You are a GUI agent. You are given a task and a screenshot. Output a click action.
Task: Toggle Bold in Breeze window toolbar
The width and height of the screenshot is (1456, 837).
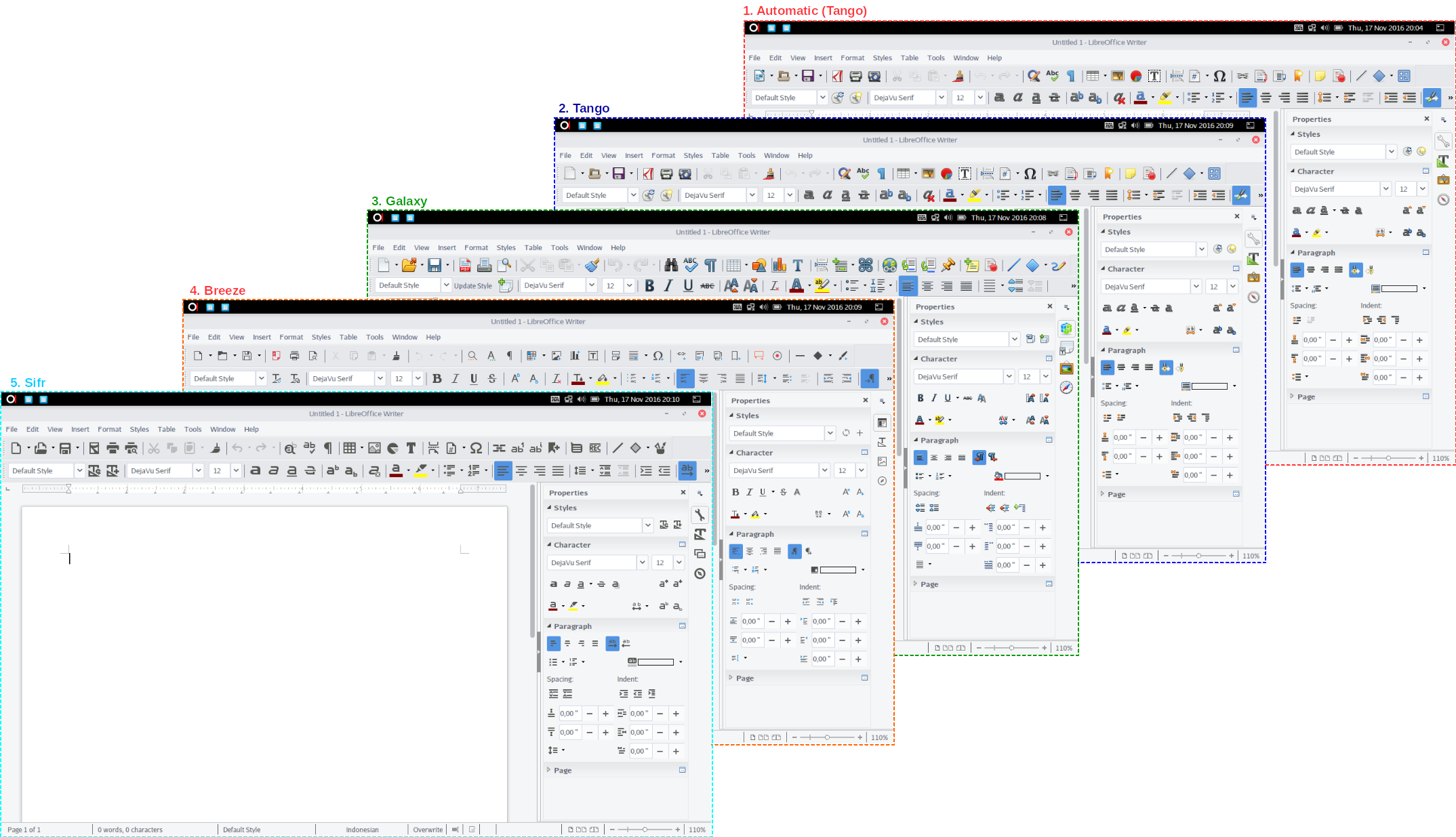coord(437,379)
